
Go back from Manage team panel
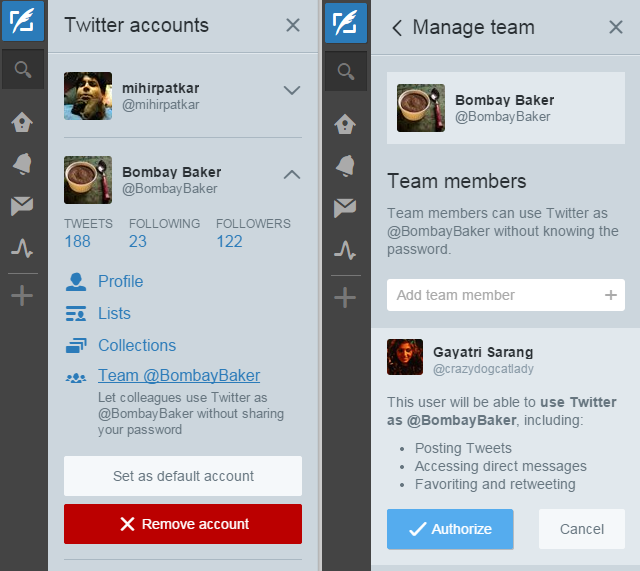click(x=397, y=27)
